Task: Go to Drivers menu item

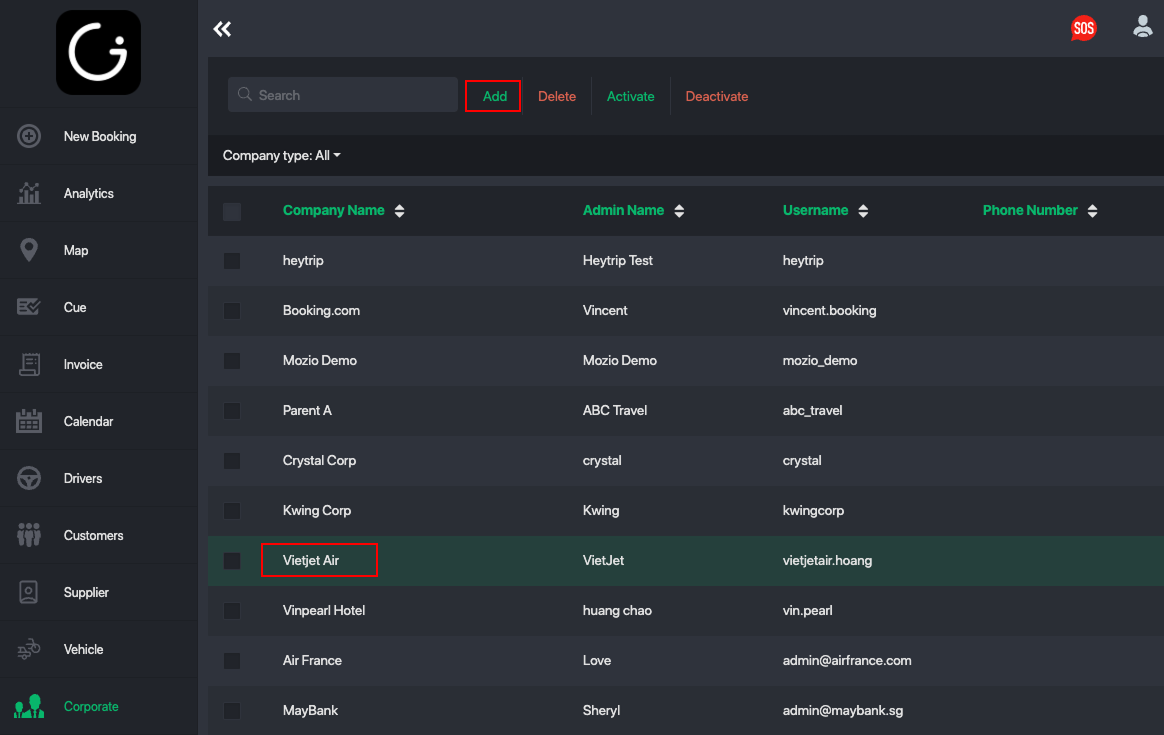Action: tap(82, 478)
